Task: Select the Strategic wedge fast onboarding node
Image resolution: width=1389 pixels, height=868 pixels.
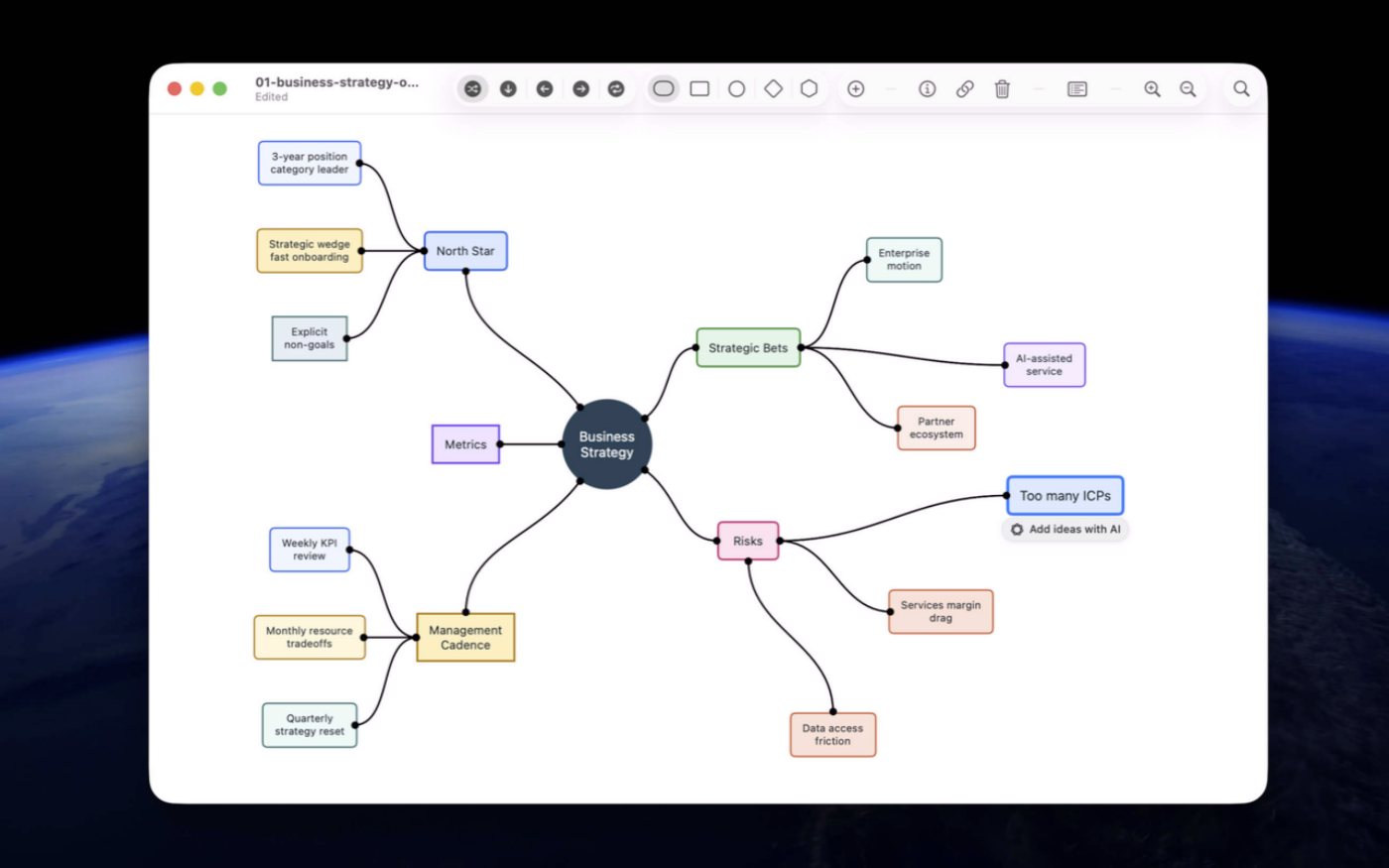Action: (310, 251)
